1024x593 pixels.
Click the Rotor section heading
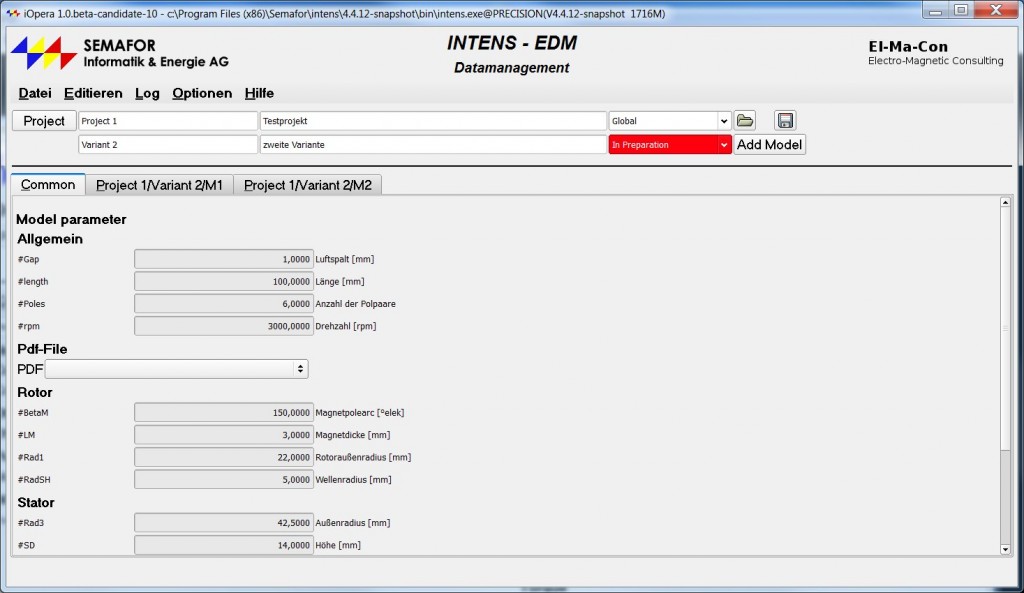click(x=35, y=393)
